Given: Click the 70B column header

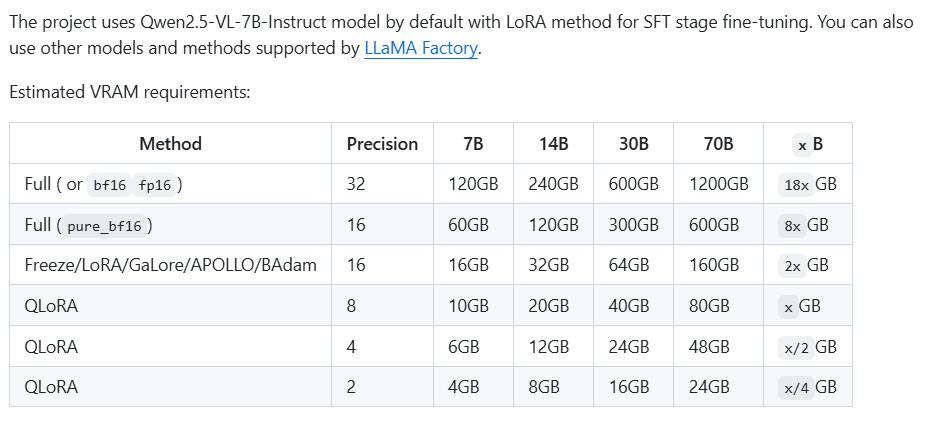Looking at the screenshot, I should [x=718, y=144].
